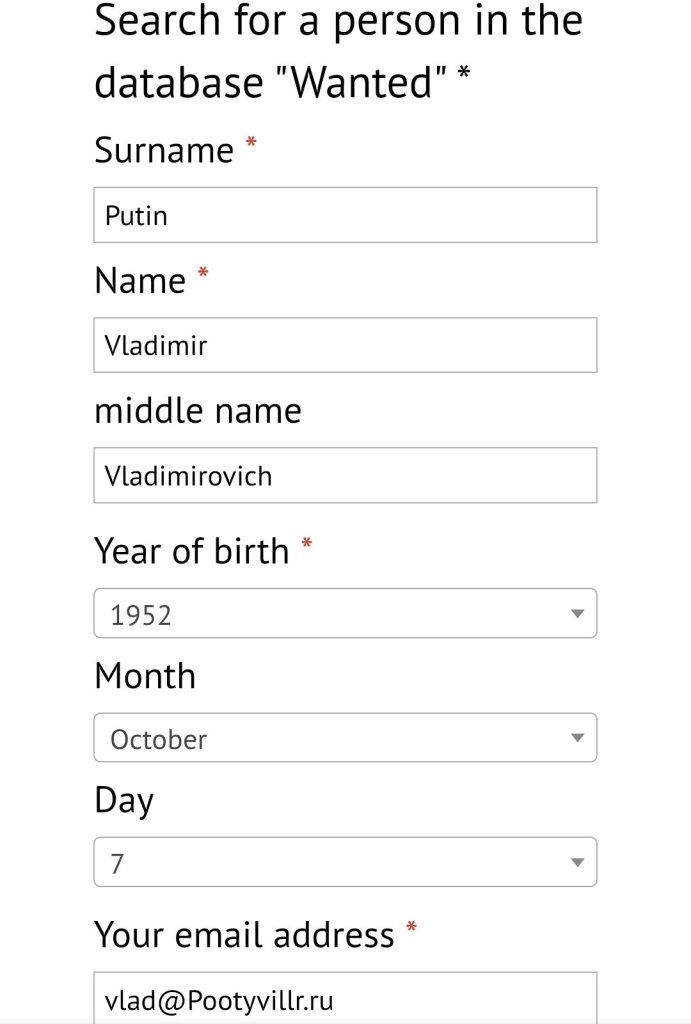The height and width of the screenshot is (1024, 691).
Task: Click the "Year of birth" label text
Action: [x=192, y=551]
